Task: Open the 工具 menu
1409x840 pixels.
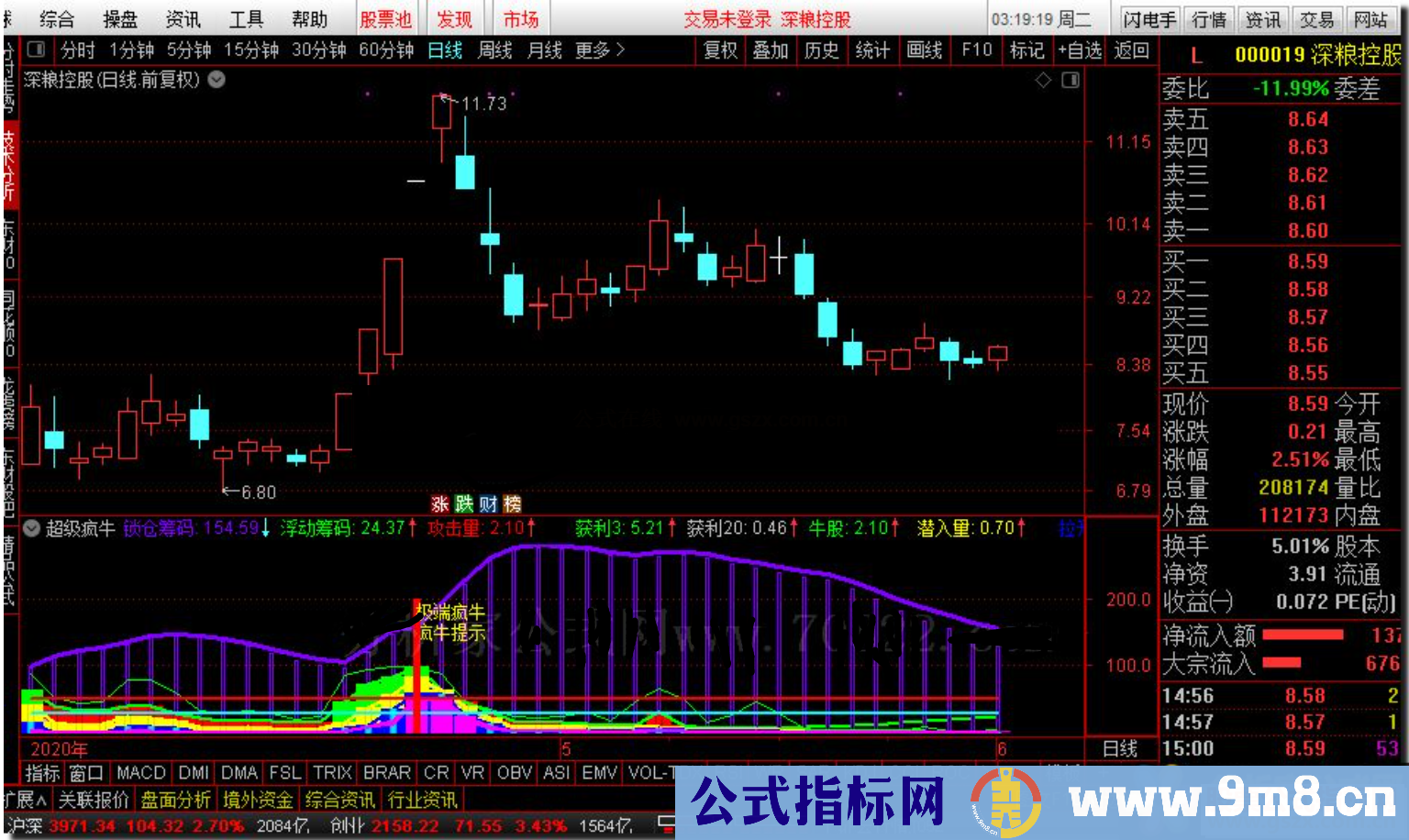Action: coord(245,18)
